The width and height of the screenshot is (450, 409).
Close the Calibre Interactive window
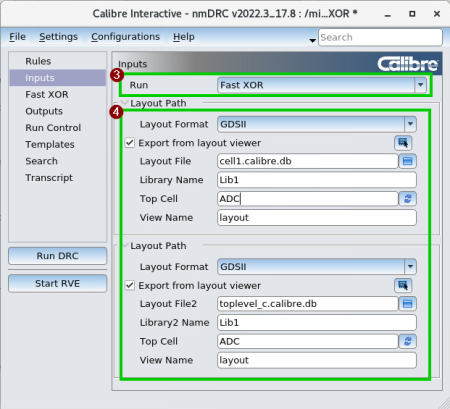tap(437, 14)
